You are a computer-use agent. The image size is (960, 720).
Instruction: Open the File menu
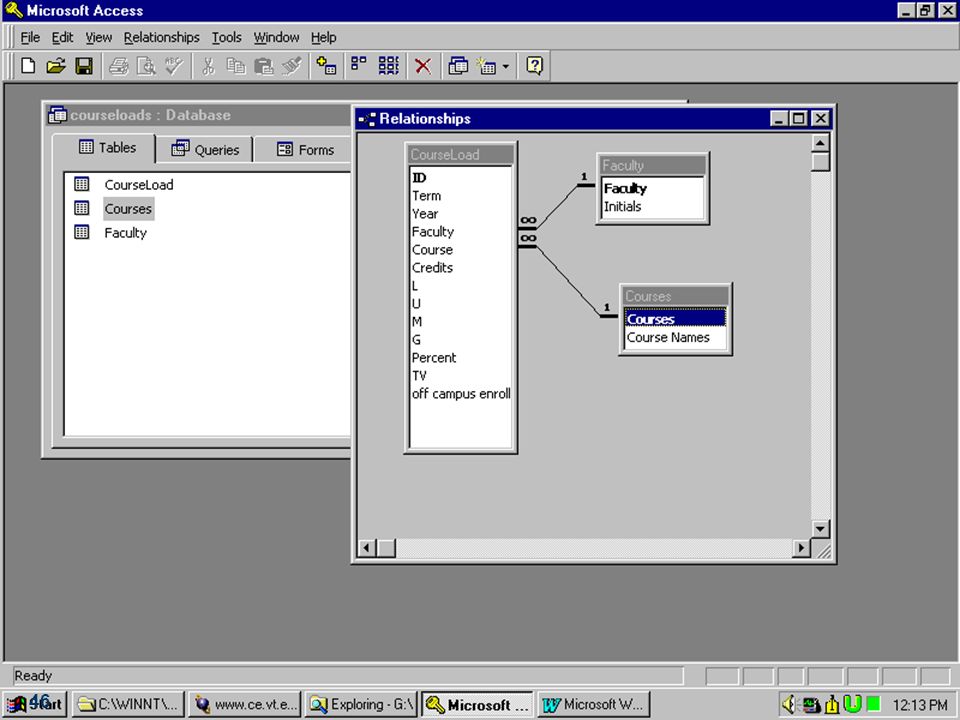tap(30, 37)
